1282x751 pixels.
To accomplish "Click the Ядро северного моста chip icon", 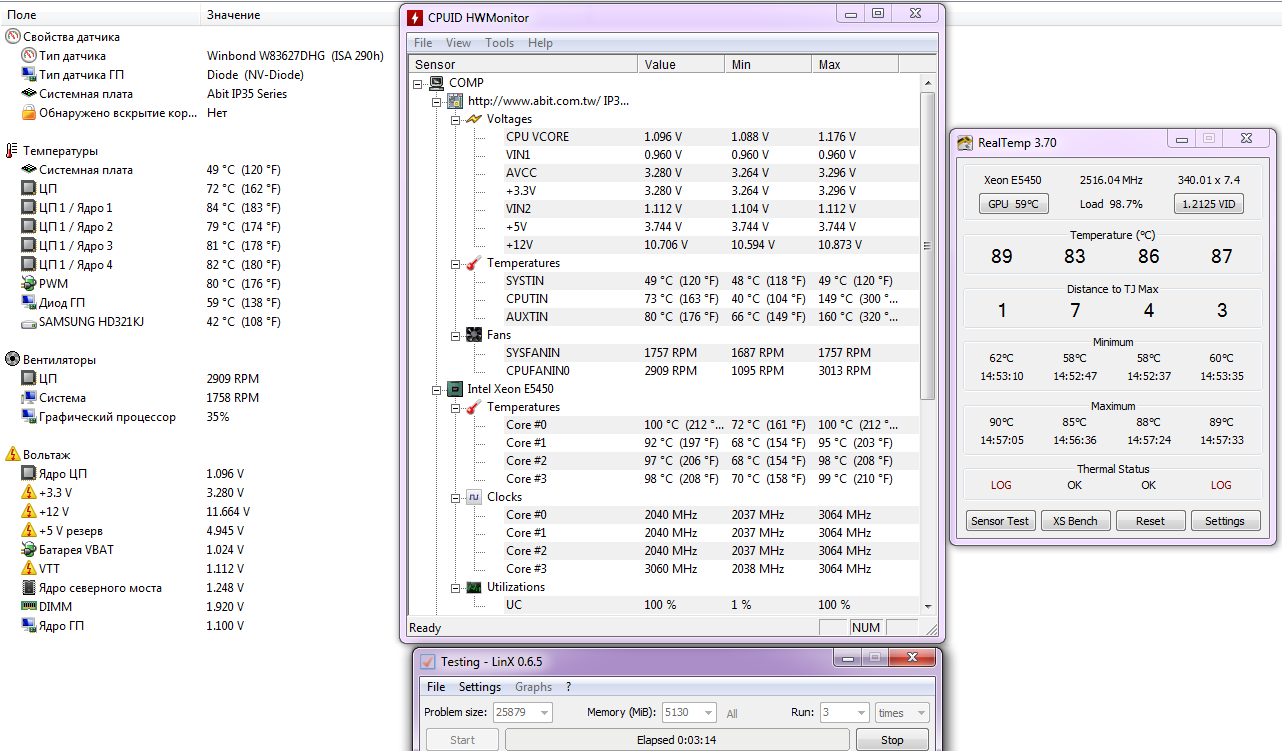I will (29, 588).
